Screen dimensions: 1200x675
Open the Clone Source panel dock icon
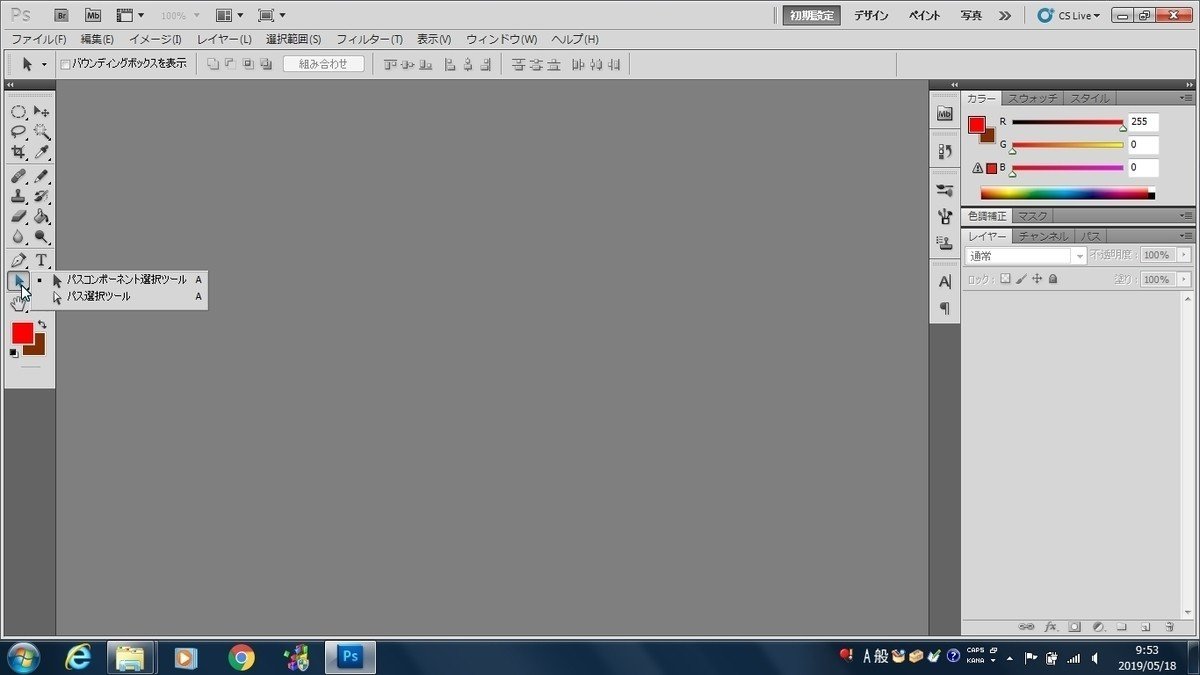coord(944,242)
